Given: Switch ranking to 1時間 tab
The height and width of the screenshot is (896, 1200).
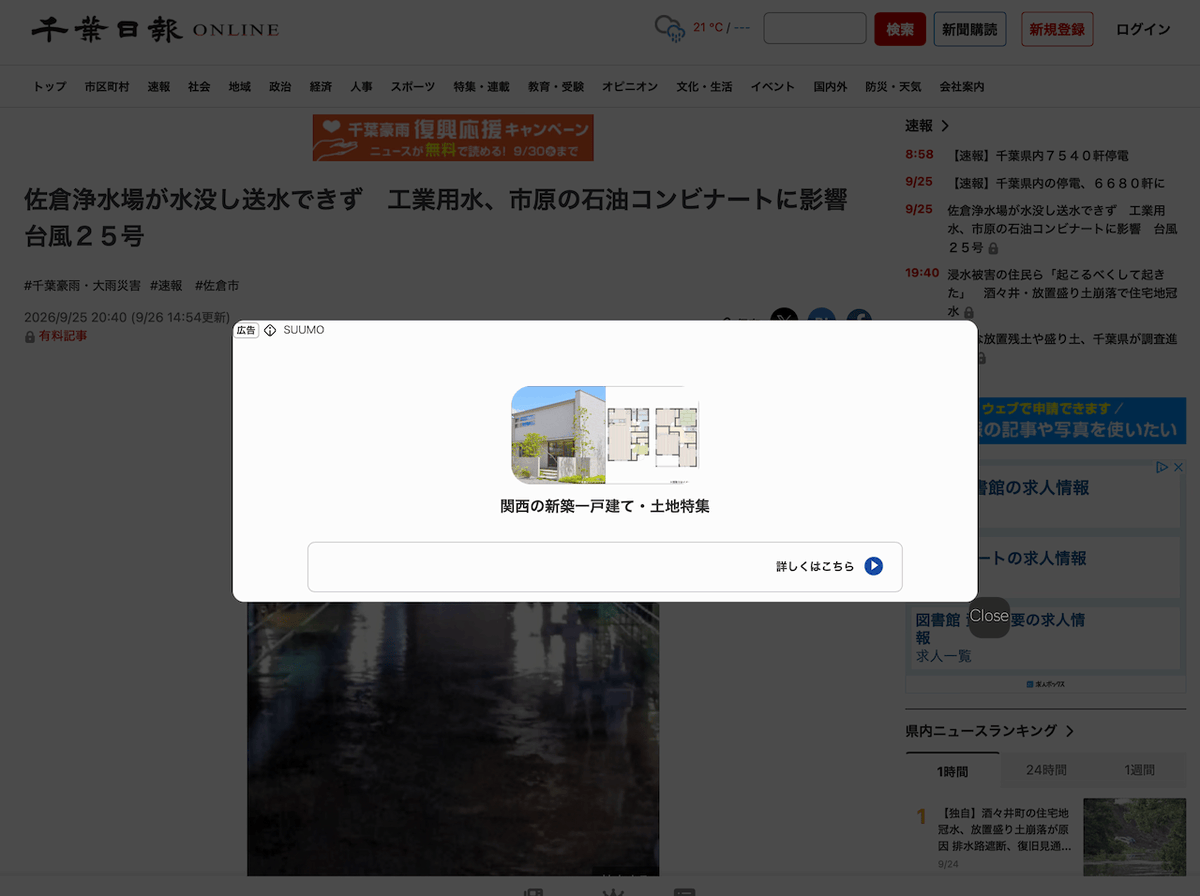Looking at the screenshot, I should [952, 771].
